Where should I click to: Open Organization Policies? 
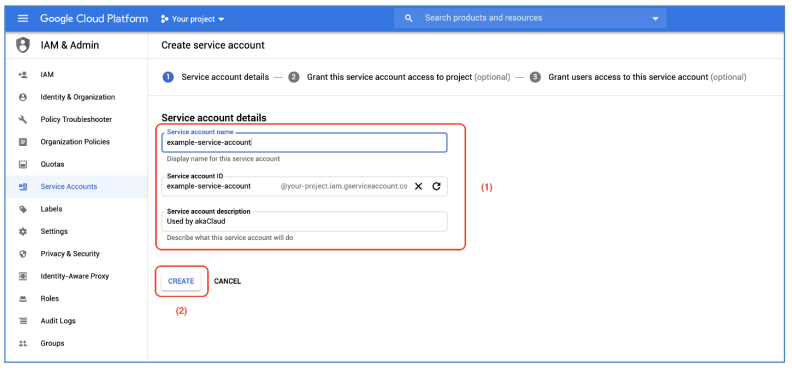[x=75, y=142]
